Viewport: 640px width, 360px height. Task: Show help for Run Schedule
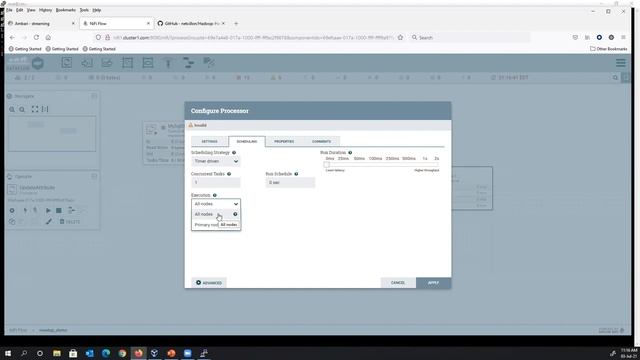[x=296, y=174]
